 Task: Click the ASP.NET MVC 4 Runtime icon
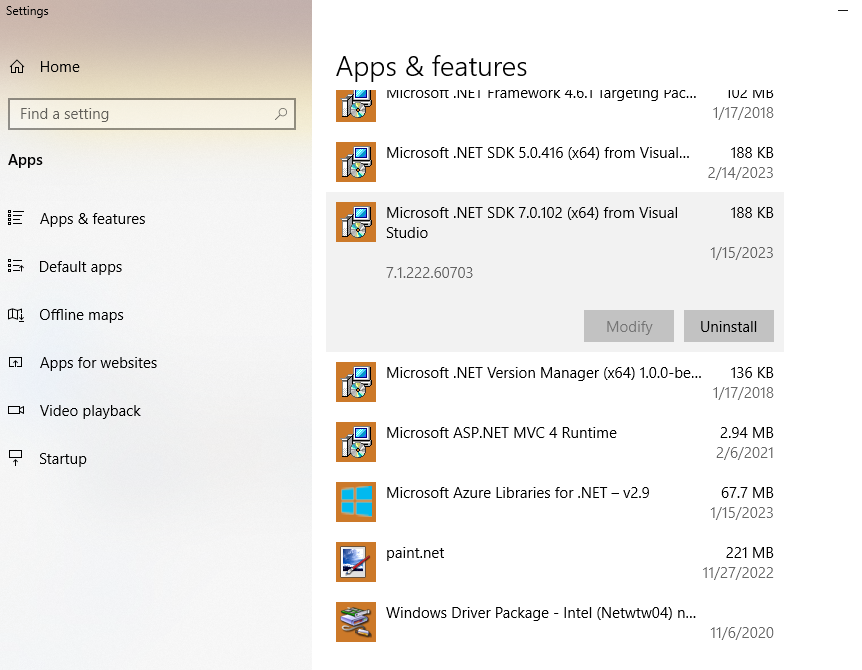(x=356, y=442)
